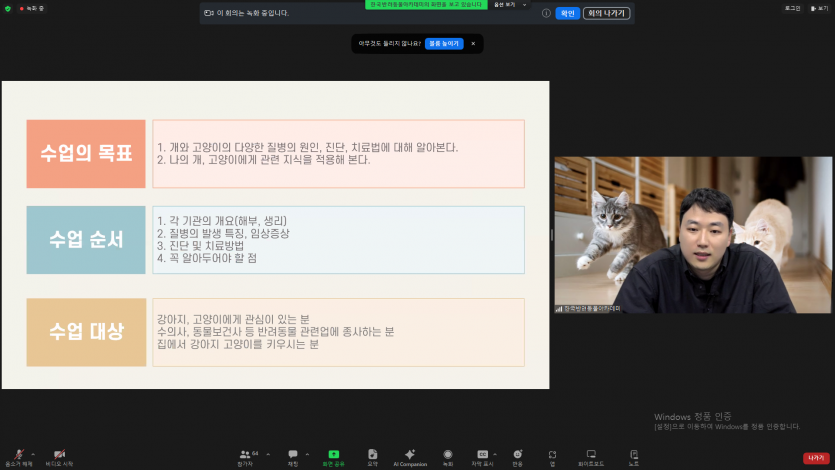Image resolution: width=835 pixels, height=470 pixels.
Task: Open the whiteboard icon
Action: 591,454
